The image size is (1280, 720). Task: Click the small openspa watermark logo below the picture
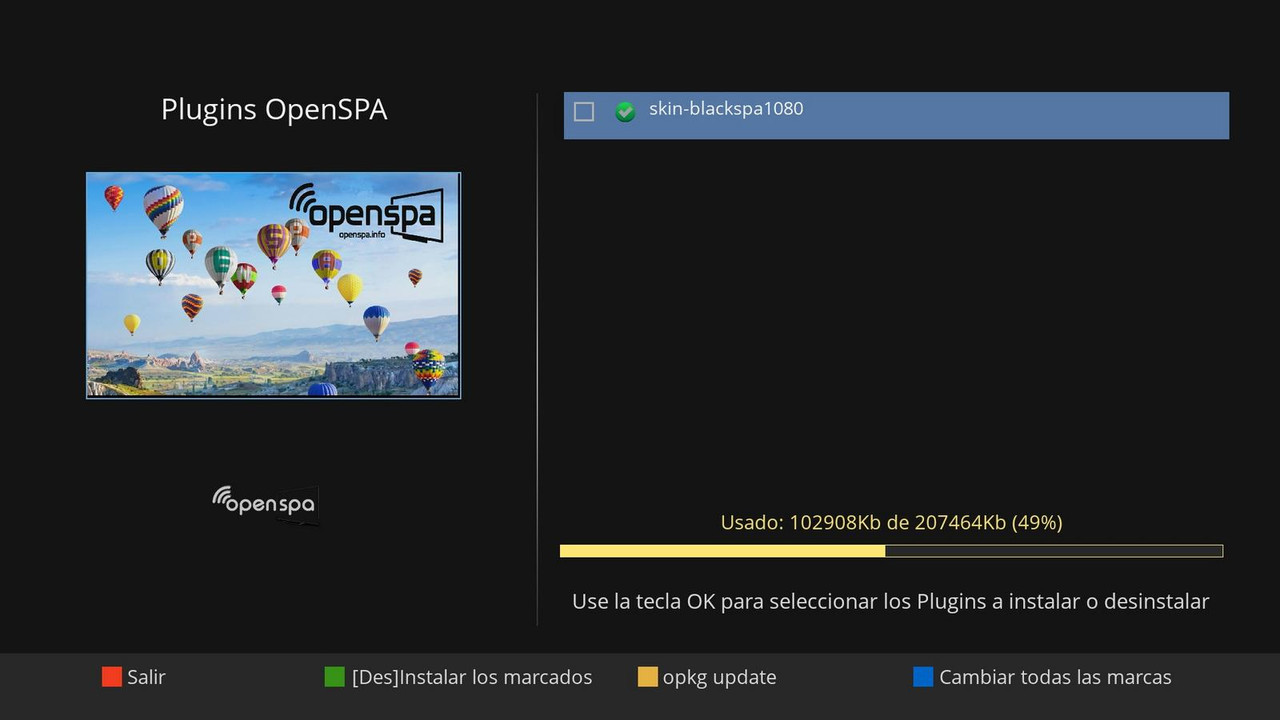pyautogui.click(x=264, y=503)
